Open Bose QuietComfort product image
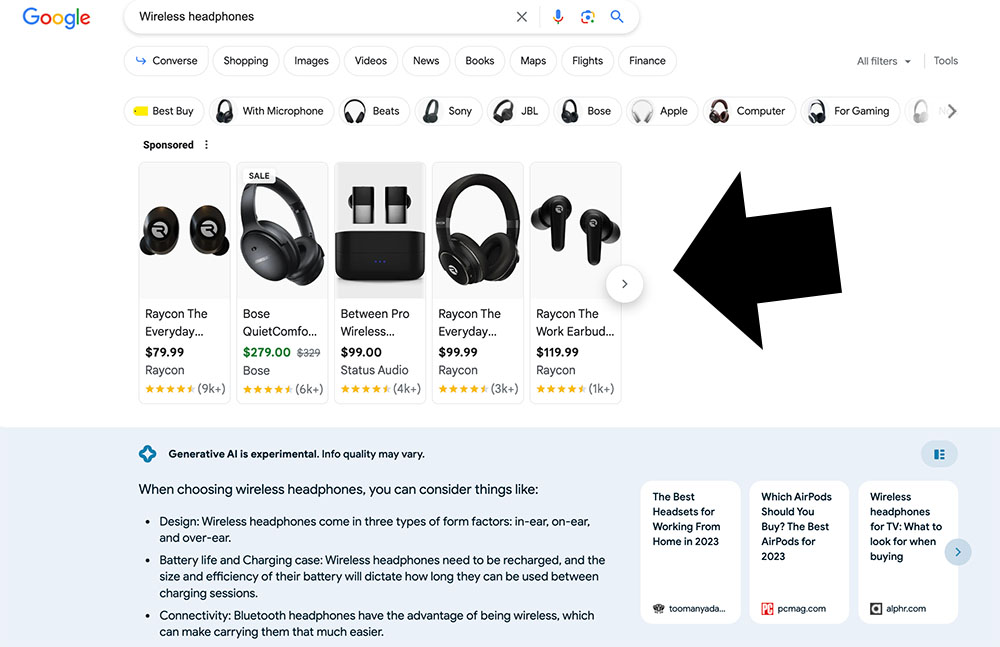1000x647 pixels. coord(282,230)
